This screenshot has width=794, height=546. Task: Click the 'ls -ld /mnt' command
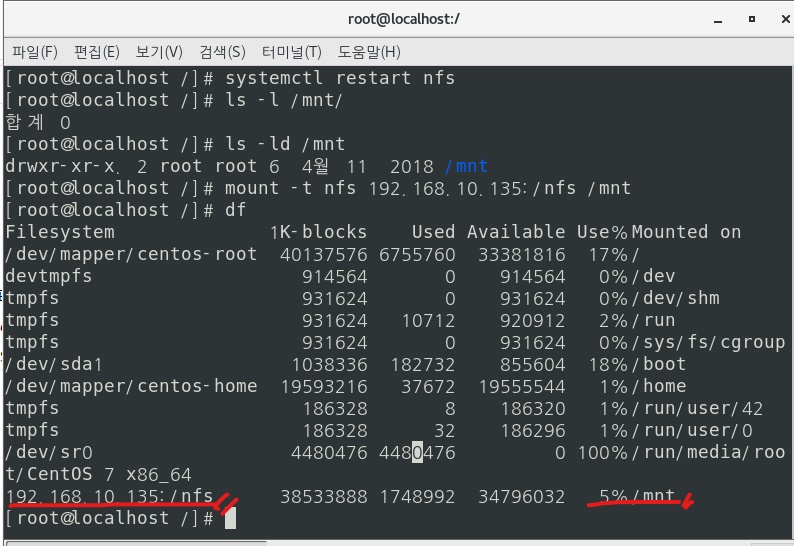pos(285,144)
